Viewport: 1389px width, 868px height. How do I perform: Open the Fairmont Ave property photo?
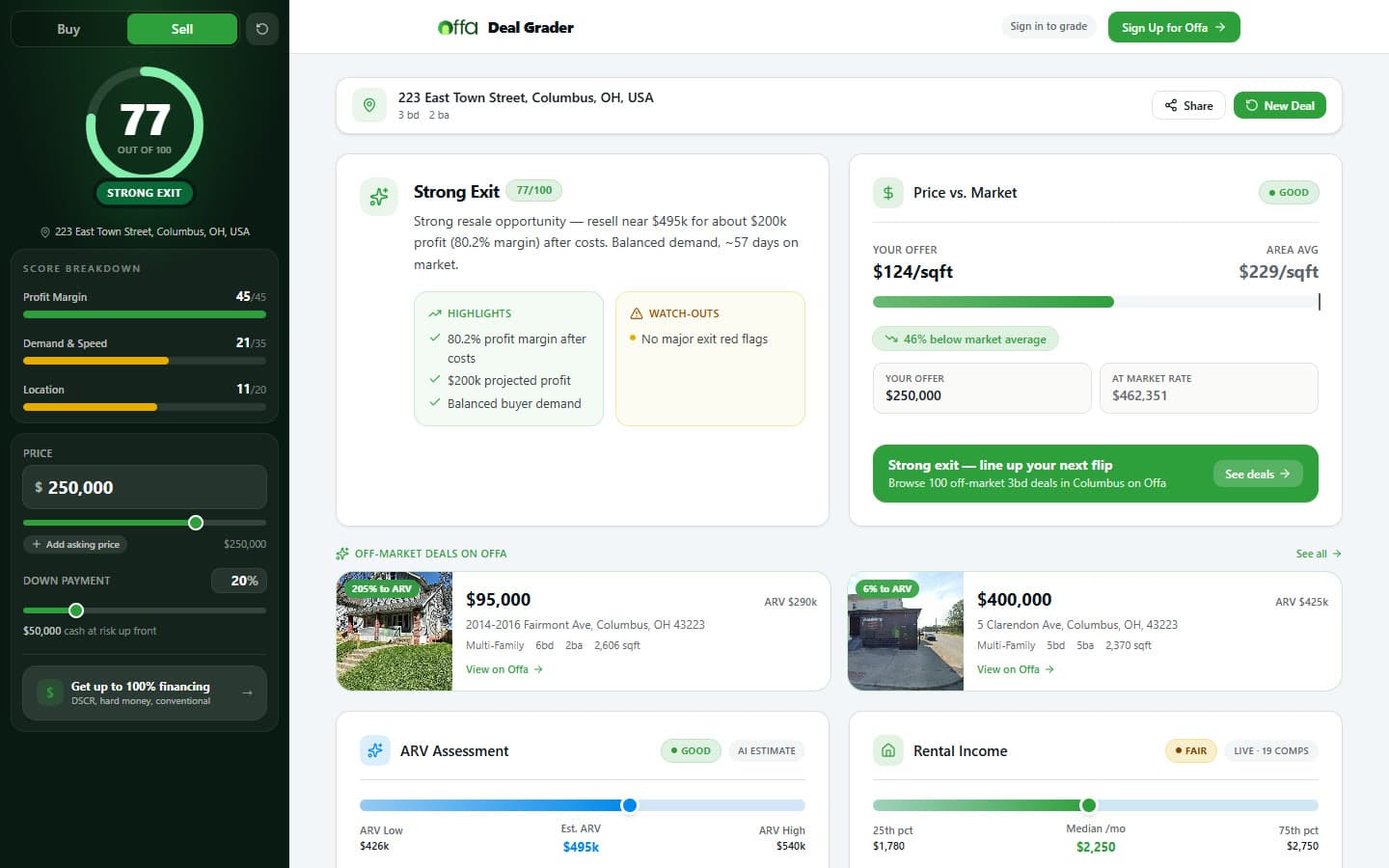[x=395, y=631]
